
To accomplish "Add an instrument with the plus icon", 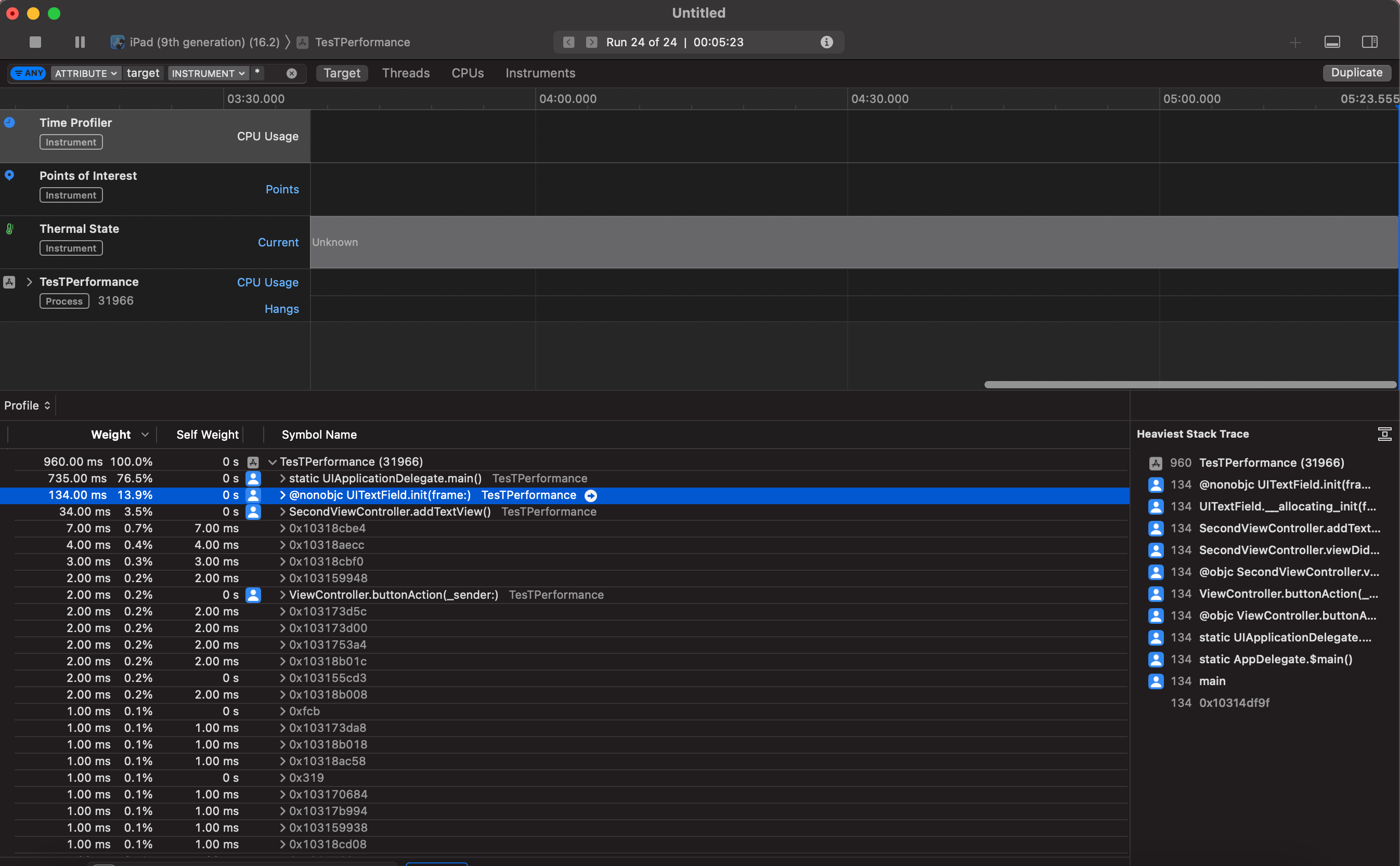I will tap(1295, 43).
